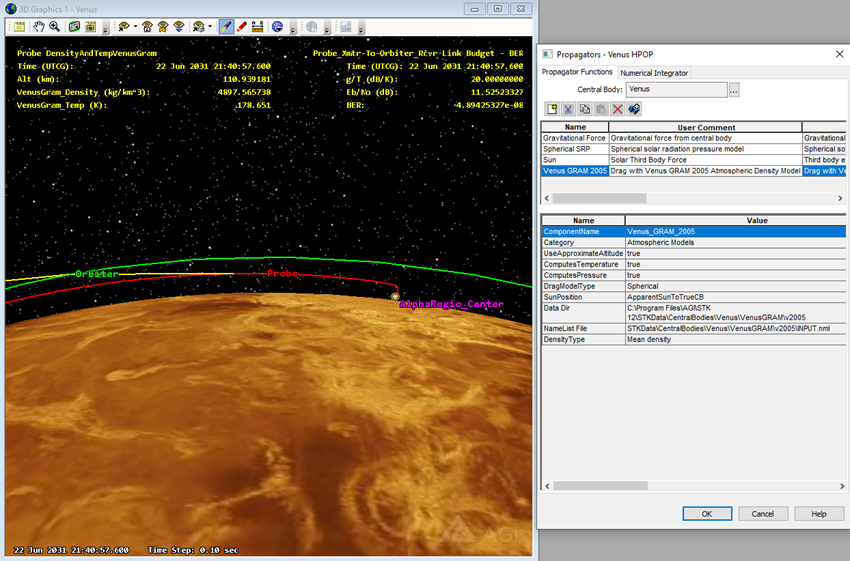Screen dimensions: 850x561
Task: Toggle UseApproximateAltitude true value
Action: tap(735, 253)
